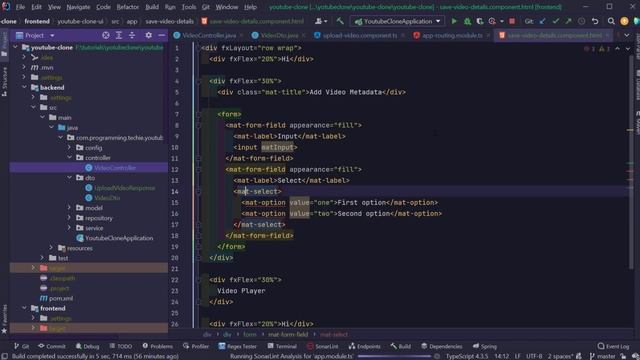The image size is (640, 360).
Task: Select pom.xml in project tree
Action: [x=61, y=298]
